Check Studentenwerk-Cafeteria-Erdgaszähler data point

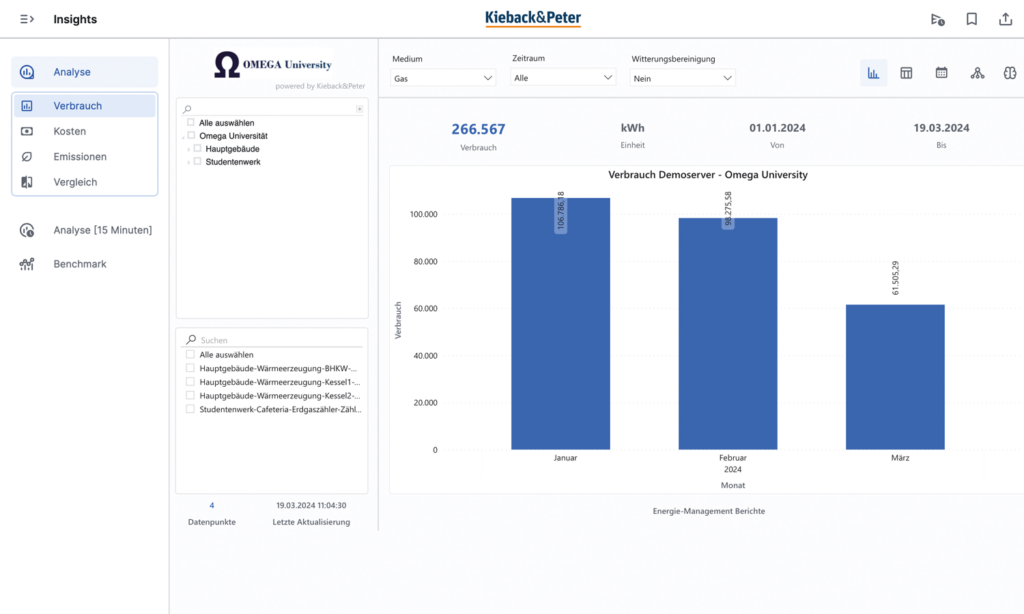(190, 409)
